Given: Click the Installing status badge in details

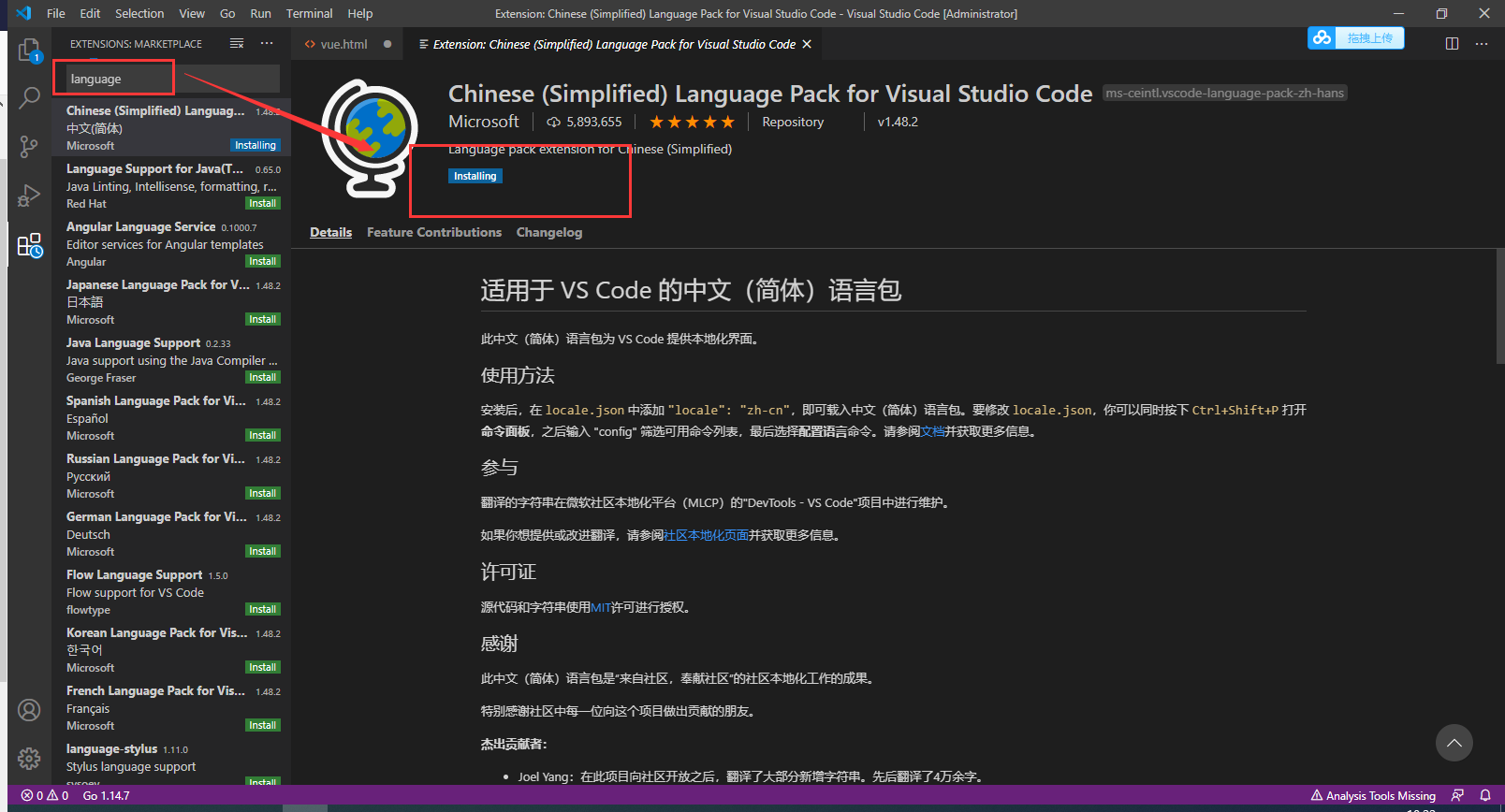Looking at the screenshot, I should pyautogui.click(x=475, y=176).
